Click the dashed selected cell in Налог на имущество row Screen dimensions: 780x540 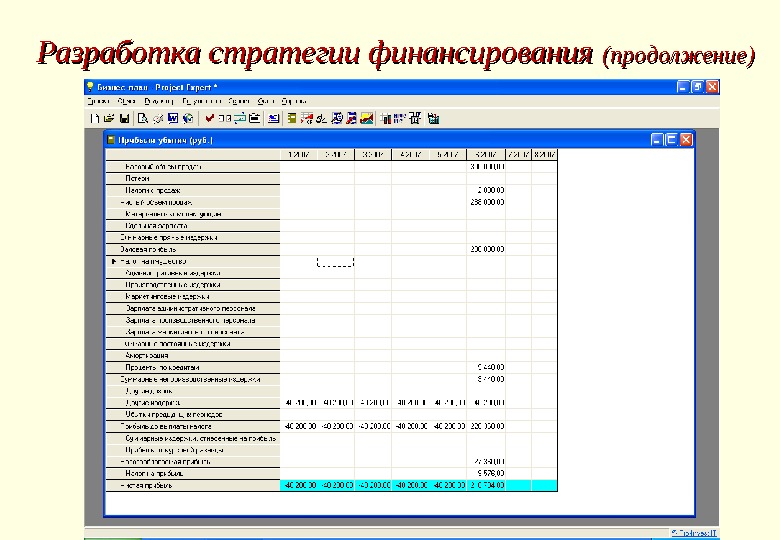[335, 262]
